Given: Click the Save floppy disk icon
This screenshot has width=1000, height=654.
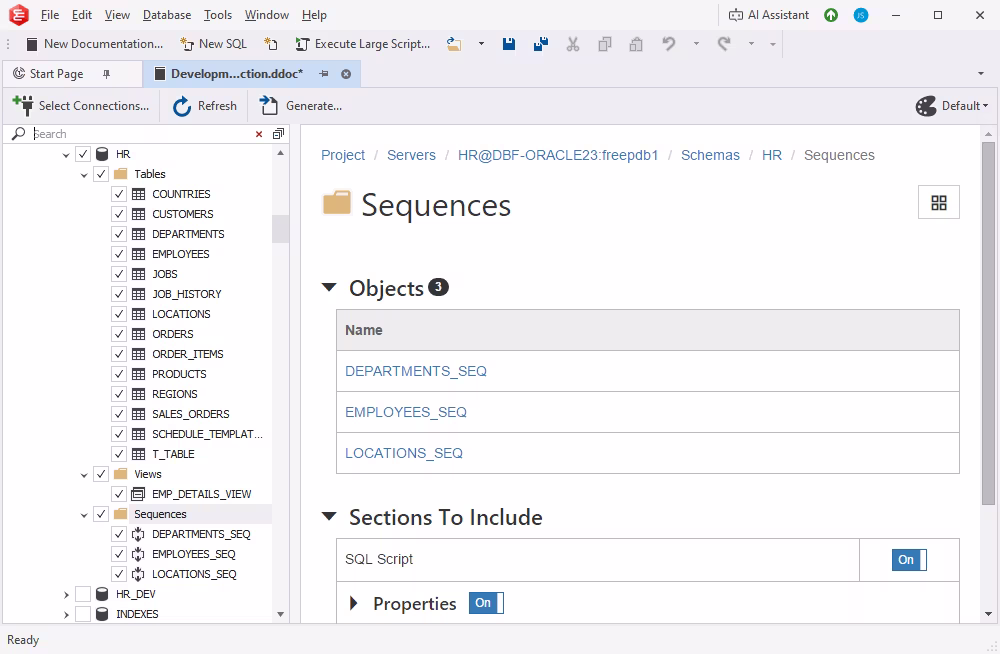Looking at the screenshot, I should 509,44.
